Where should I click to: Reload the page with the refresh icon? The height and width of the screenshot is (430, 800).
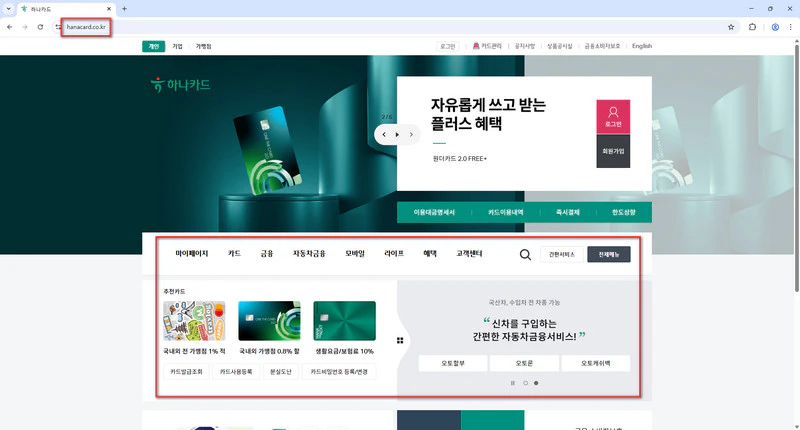click(40, 27)
